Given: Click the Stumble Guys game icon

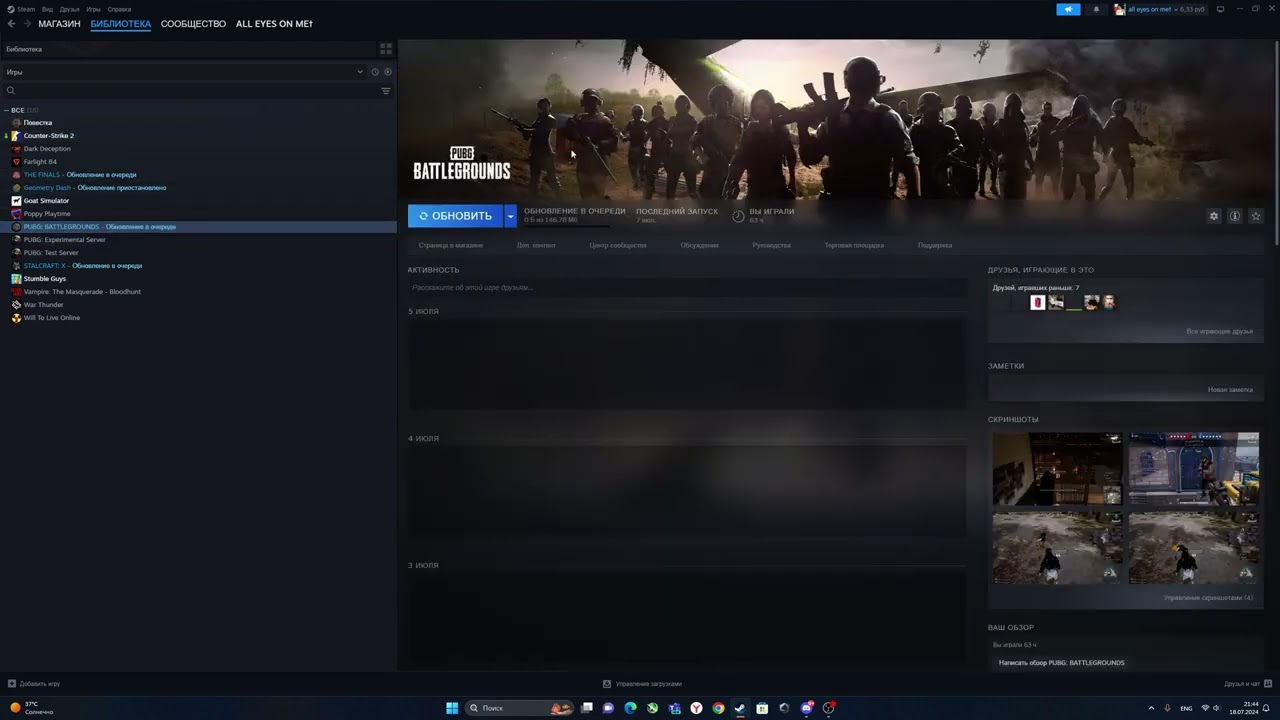Looking at the screenshot, I should (x=16, y=279).
